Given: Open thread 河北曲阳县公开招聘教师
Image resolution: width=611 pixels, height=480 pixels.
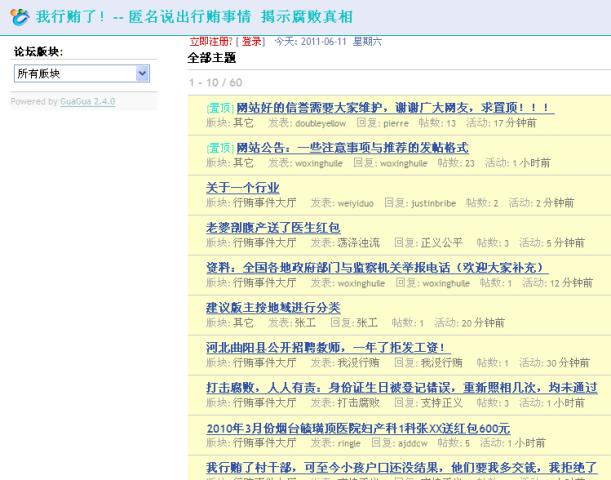Looking at the screenshot, I should tap(327, 347).
